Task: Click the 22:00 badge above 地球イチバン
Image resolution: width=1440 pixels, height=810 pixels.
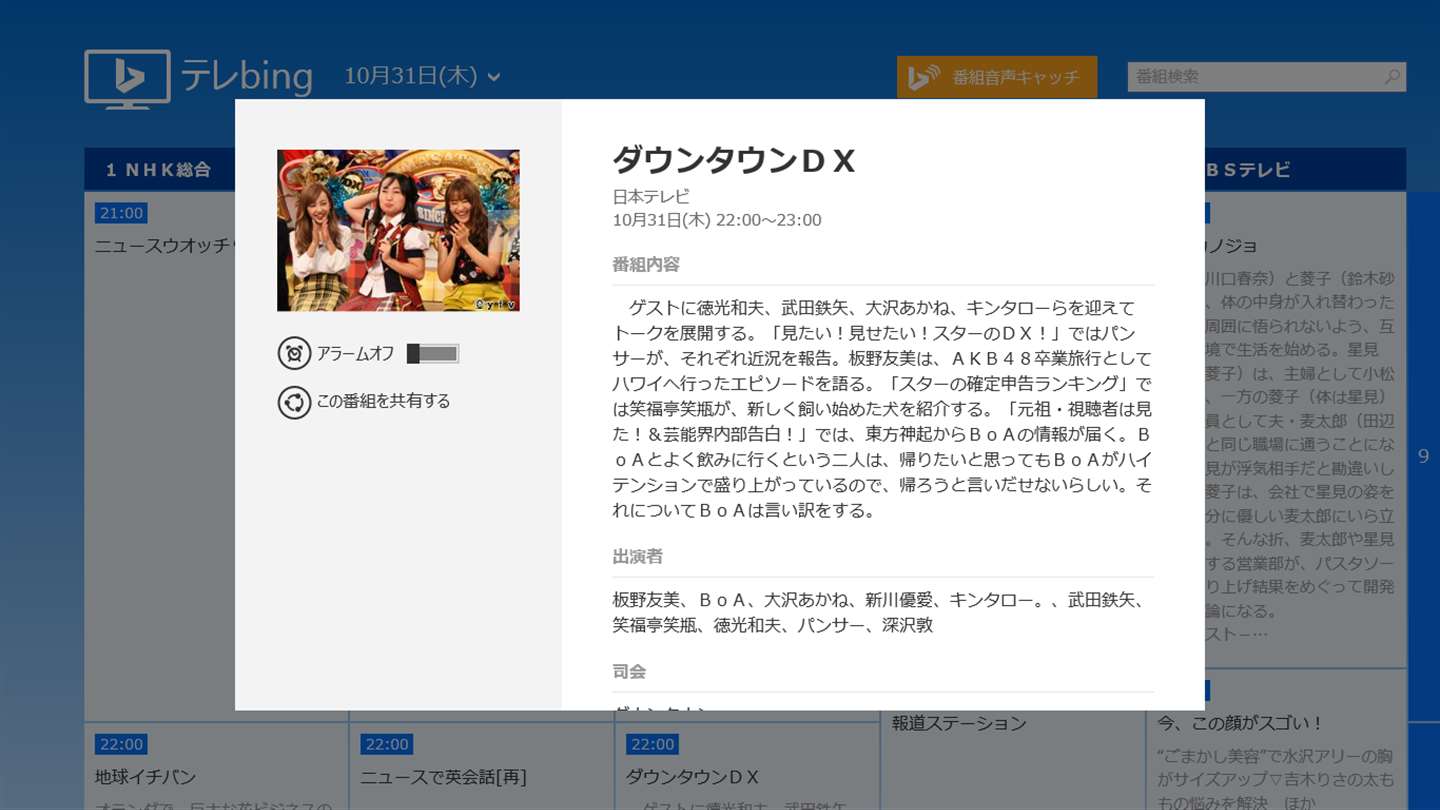Action: point(121,744)
